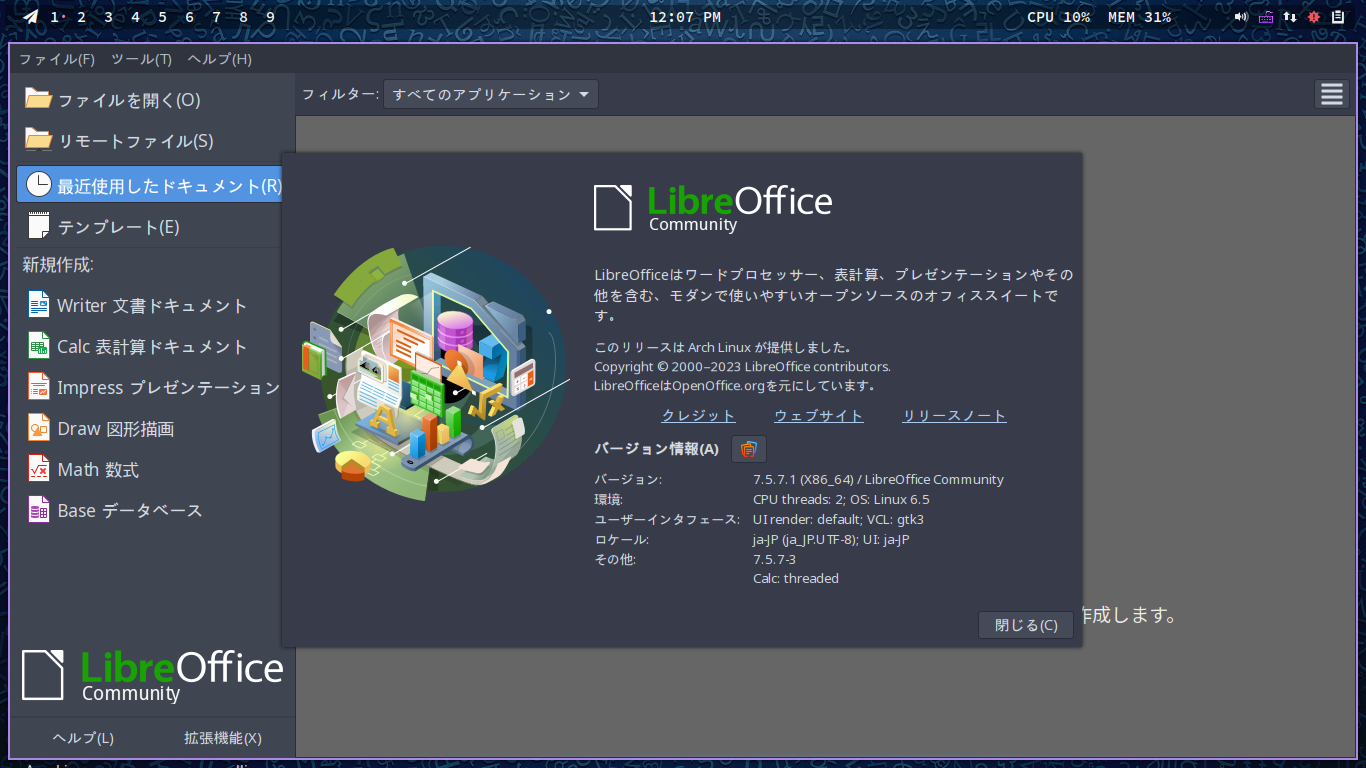Create a new Base データベース

coord(115,510)
